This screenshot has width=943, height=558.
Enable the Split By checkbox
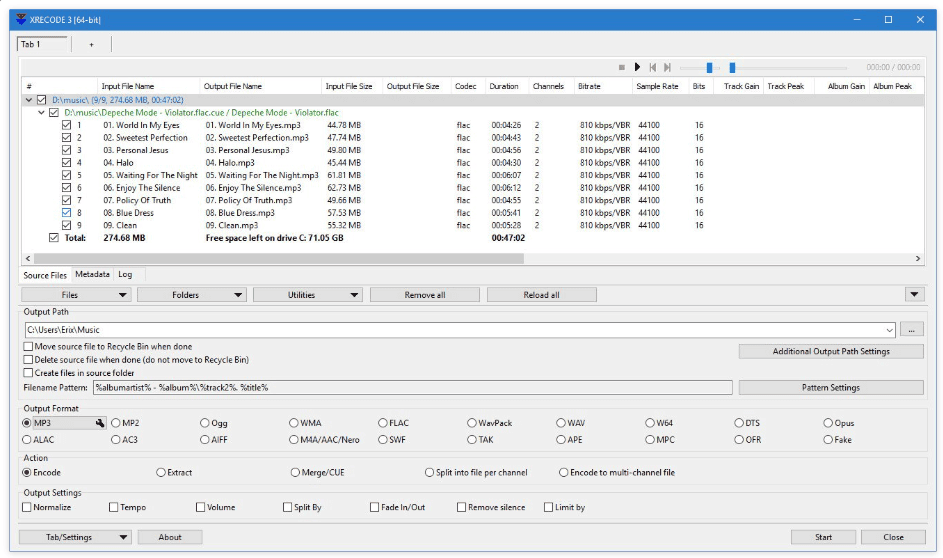[x=287, y=507]
